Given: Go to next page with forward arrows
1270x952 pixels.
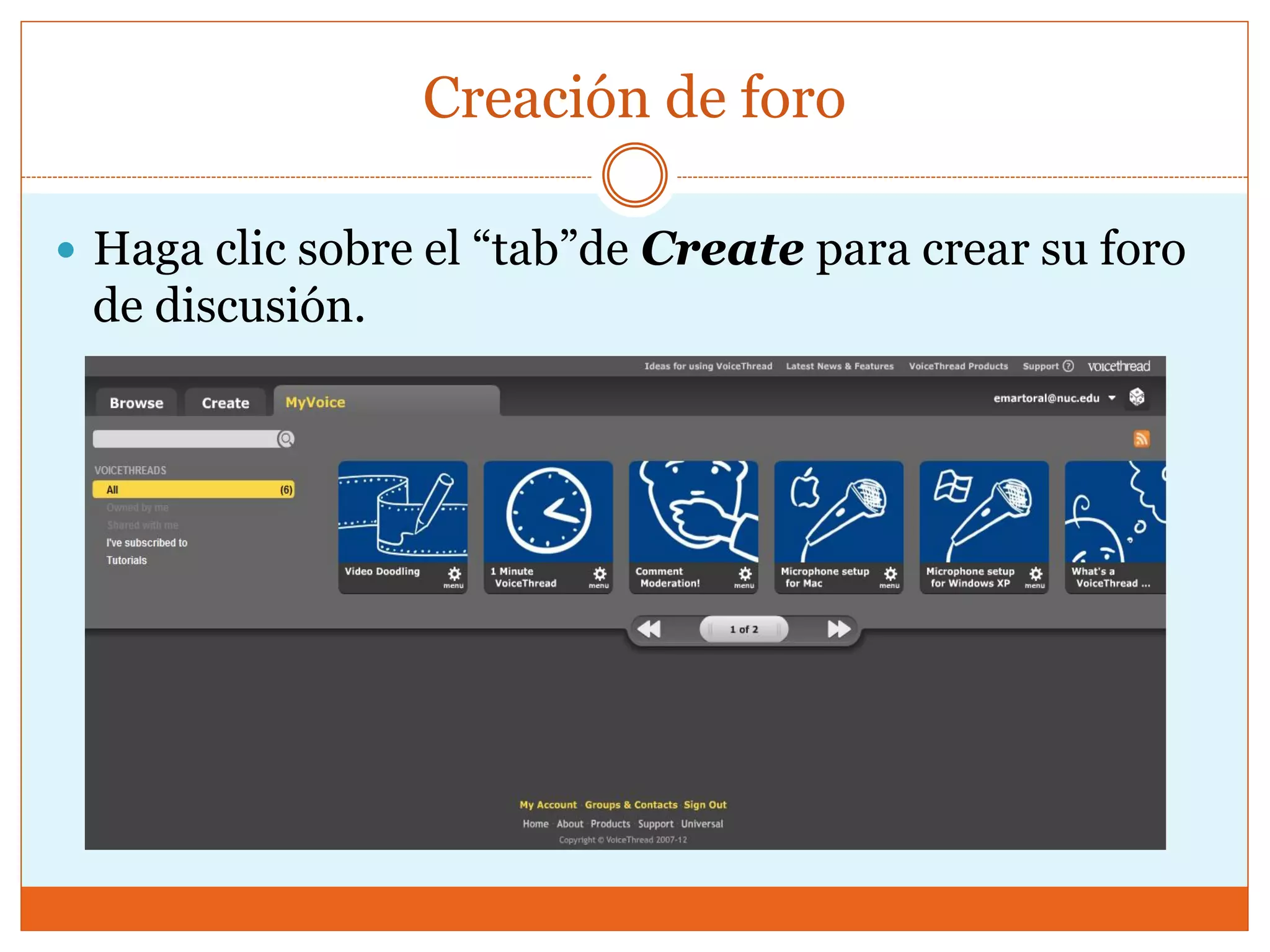Looking at the screenshot, I should click(839, 629).
